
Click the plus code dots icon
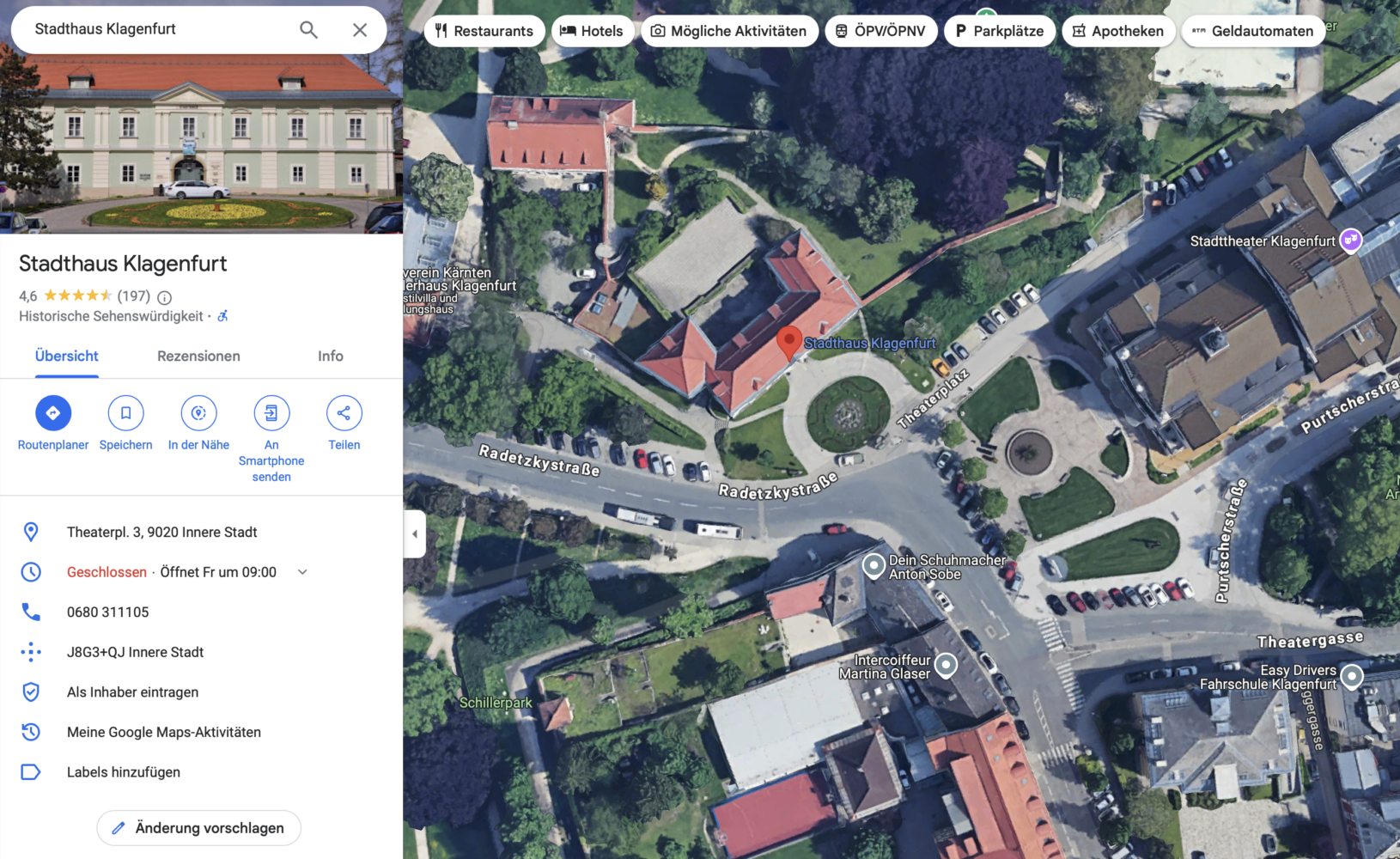click(x=31, y=652)
